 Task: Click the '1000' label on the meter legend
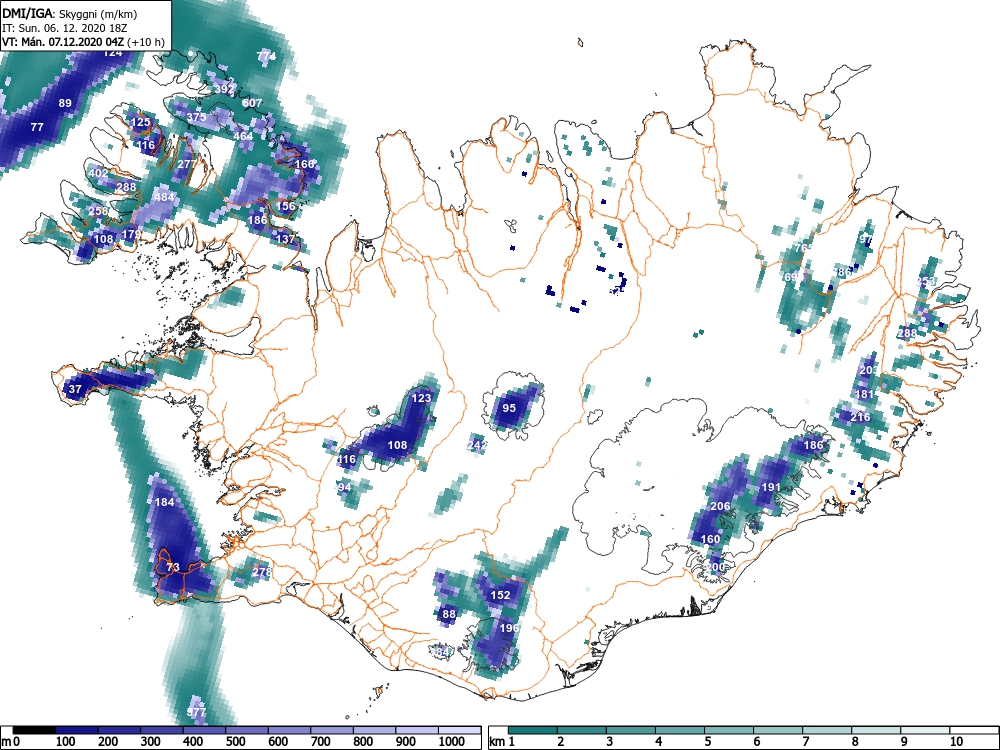pos(452,742)
